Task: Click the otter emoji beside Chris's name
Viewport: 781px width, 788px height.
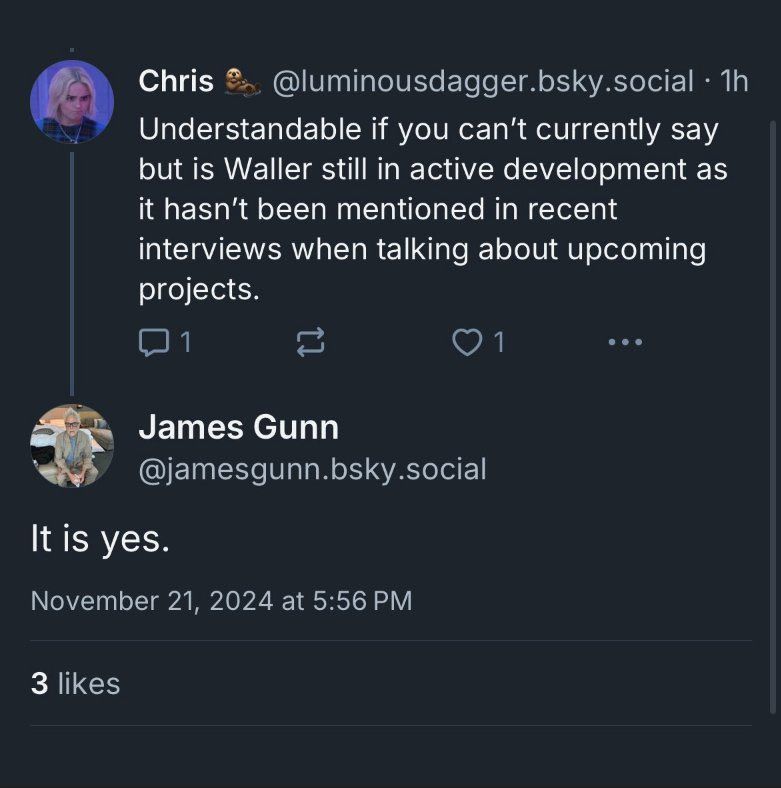Action: click(242, 82)
